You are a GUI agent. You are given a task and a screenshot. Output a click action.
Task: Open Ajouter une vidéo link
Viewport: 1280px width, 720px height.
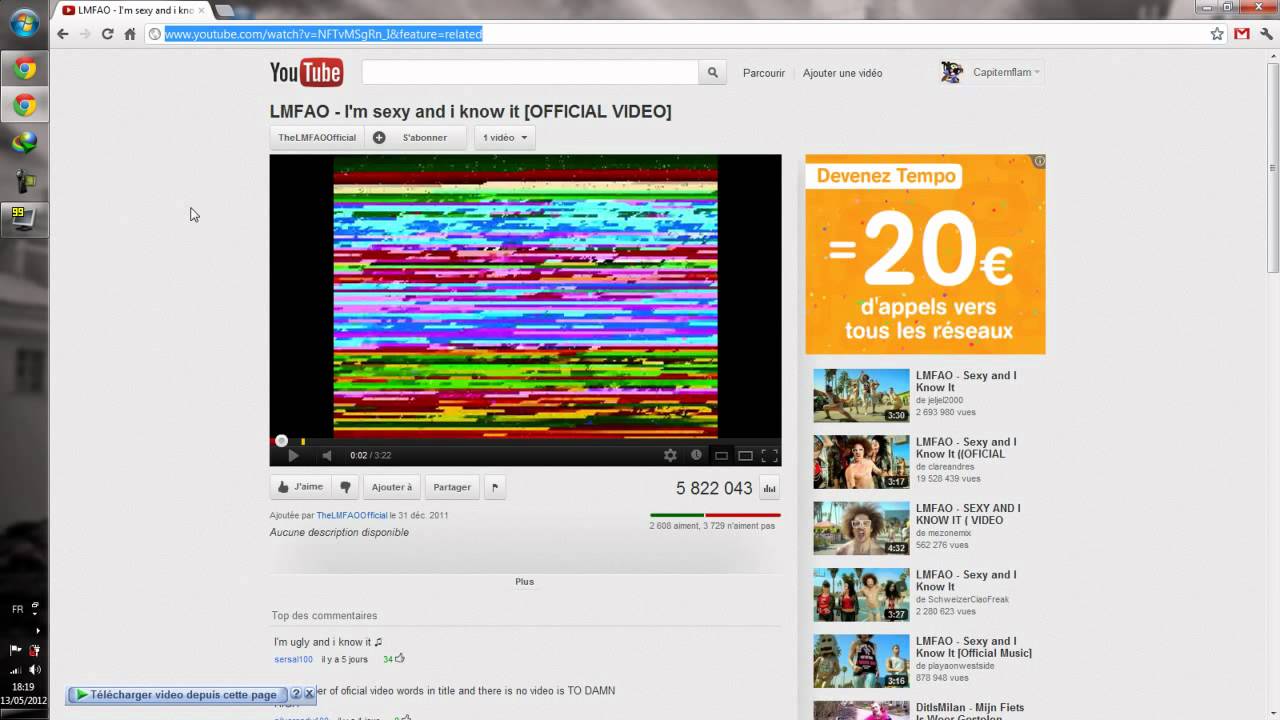click(x=842, y=73)
